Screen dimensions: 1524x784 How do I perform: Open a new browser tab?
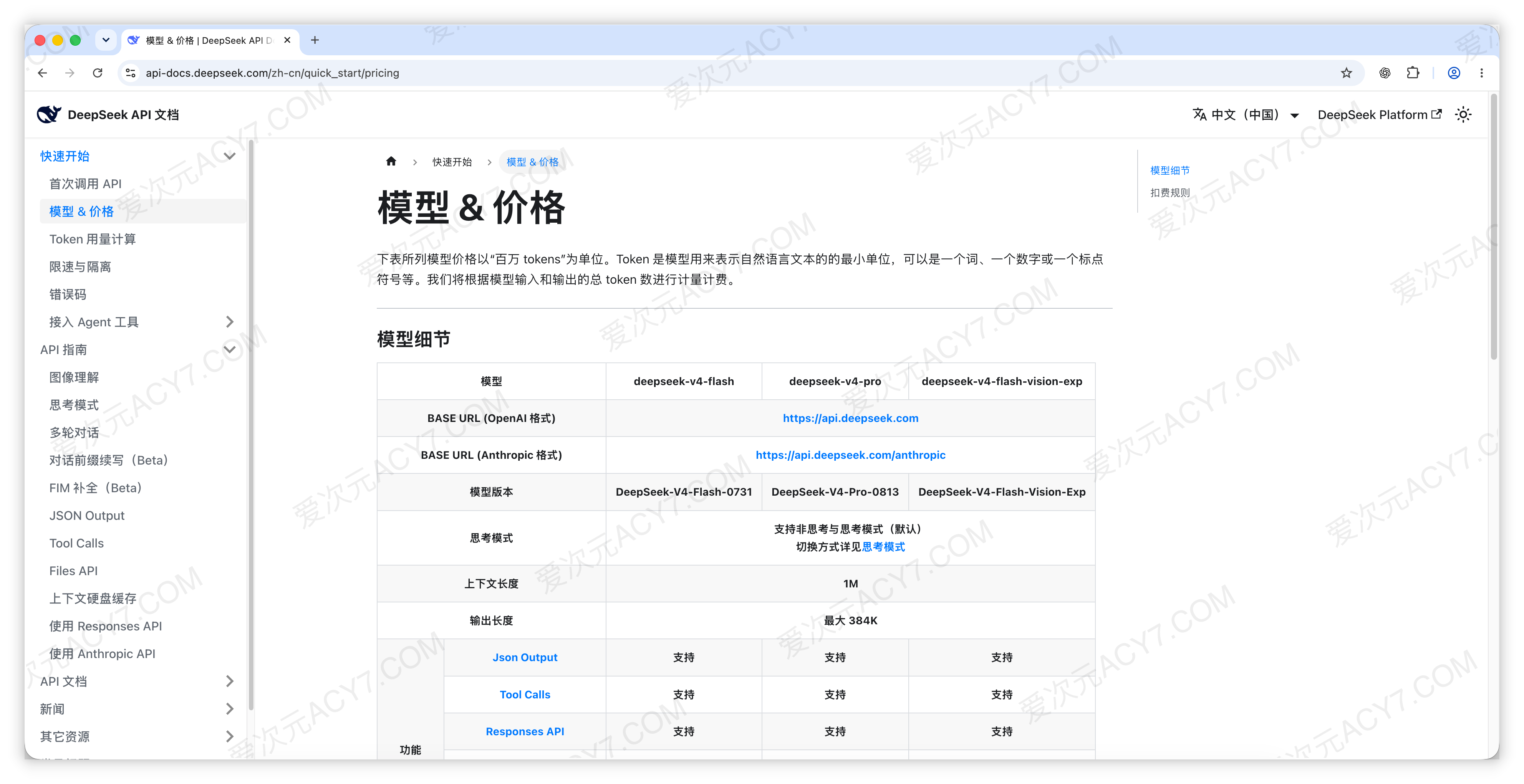(315, 40)
